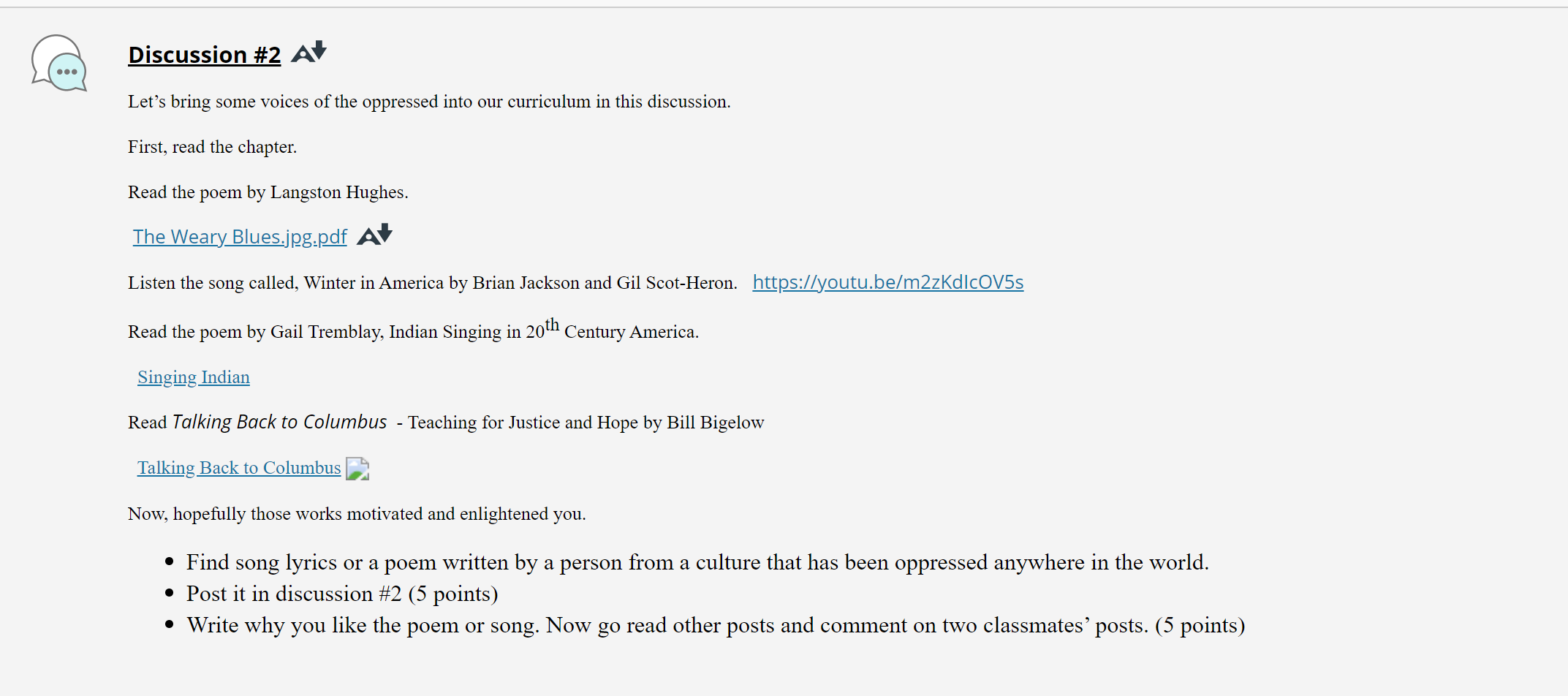Open the Discussion #2 title link
Image resolution: width=1568 pixels, height=696 pixels.
point(205,55)
